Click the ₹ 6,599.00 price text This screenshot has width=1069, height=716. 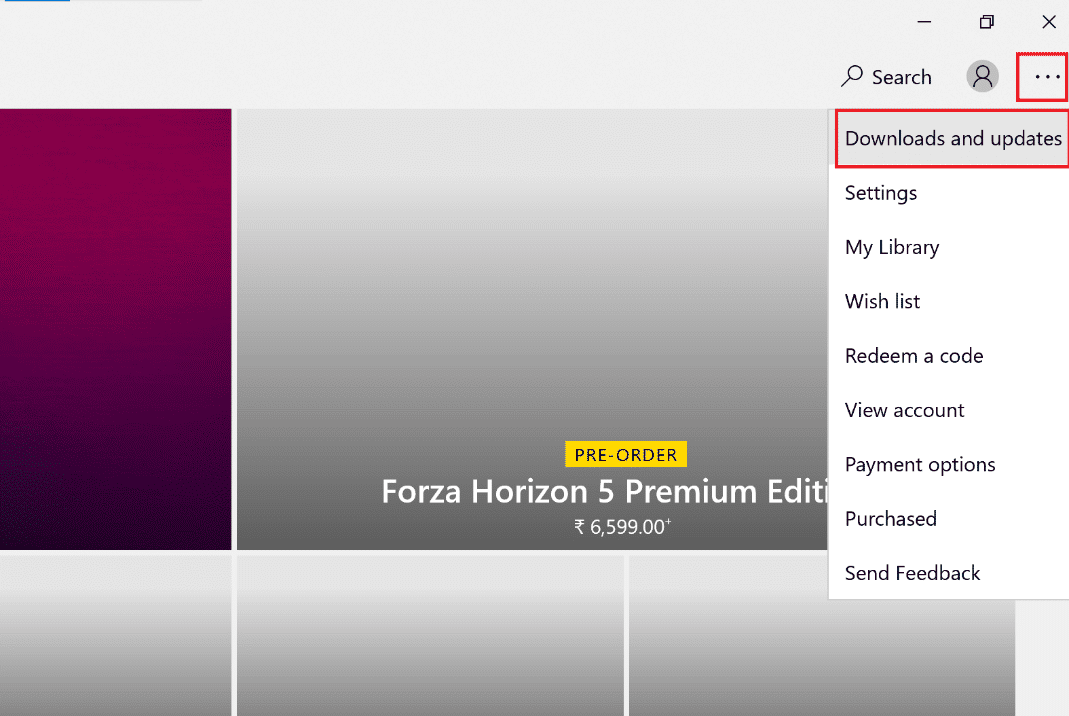(x=622, y=527)
